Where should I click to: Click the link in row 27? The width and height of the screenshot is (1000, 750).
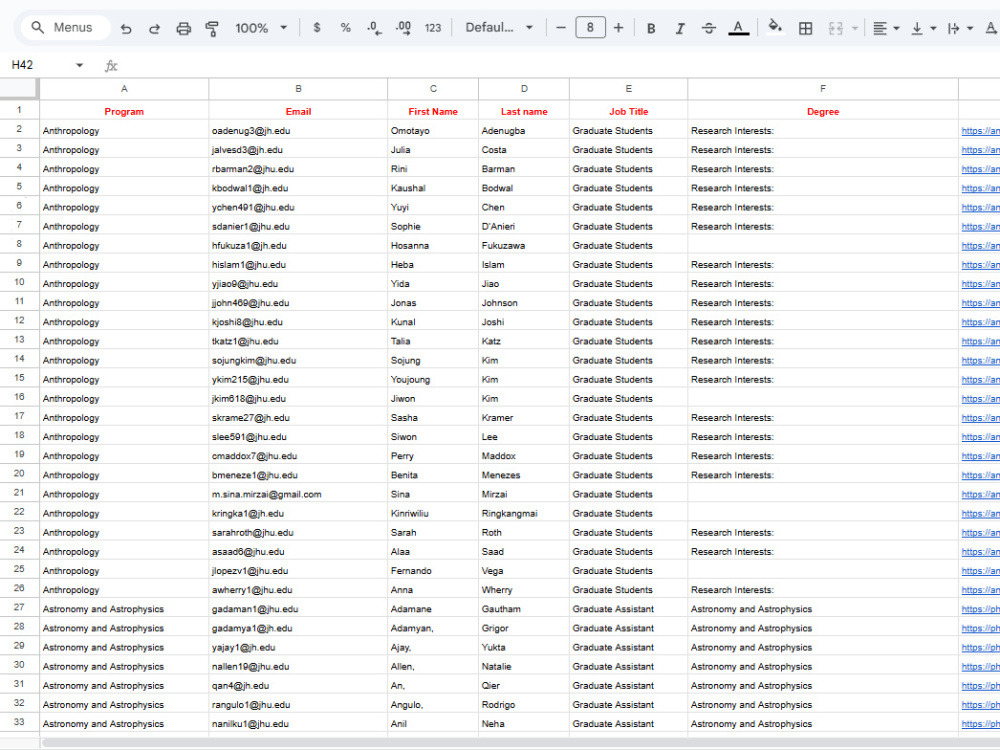(x=980, y=609)
